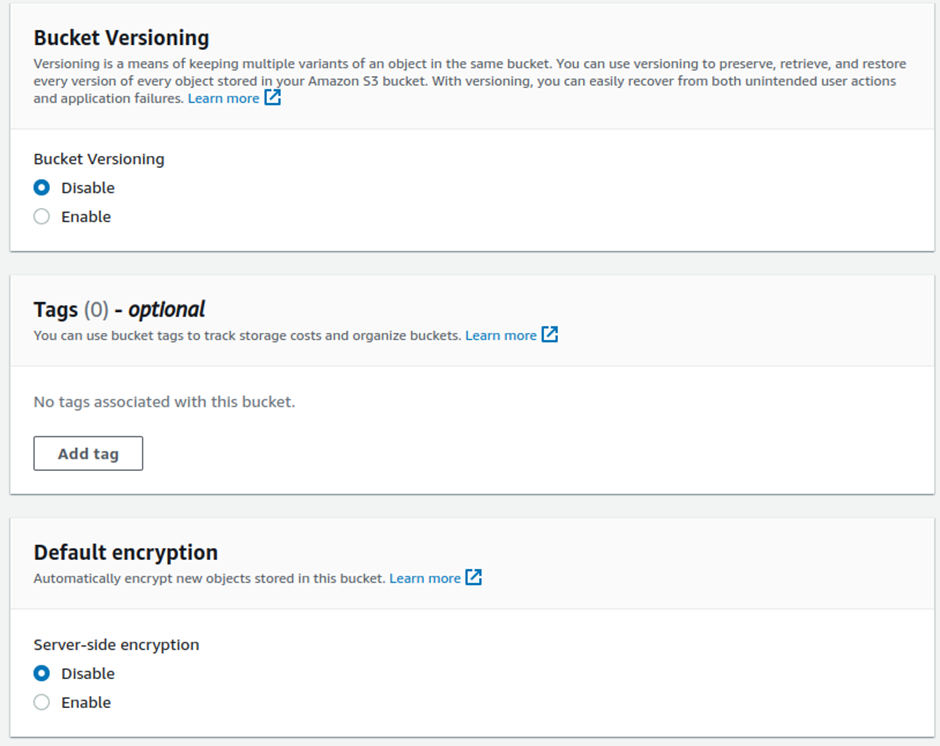The image size is (940, 746).
Task: Click external link icon beside Tags Learn more
Action: [550, 334]
